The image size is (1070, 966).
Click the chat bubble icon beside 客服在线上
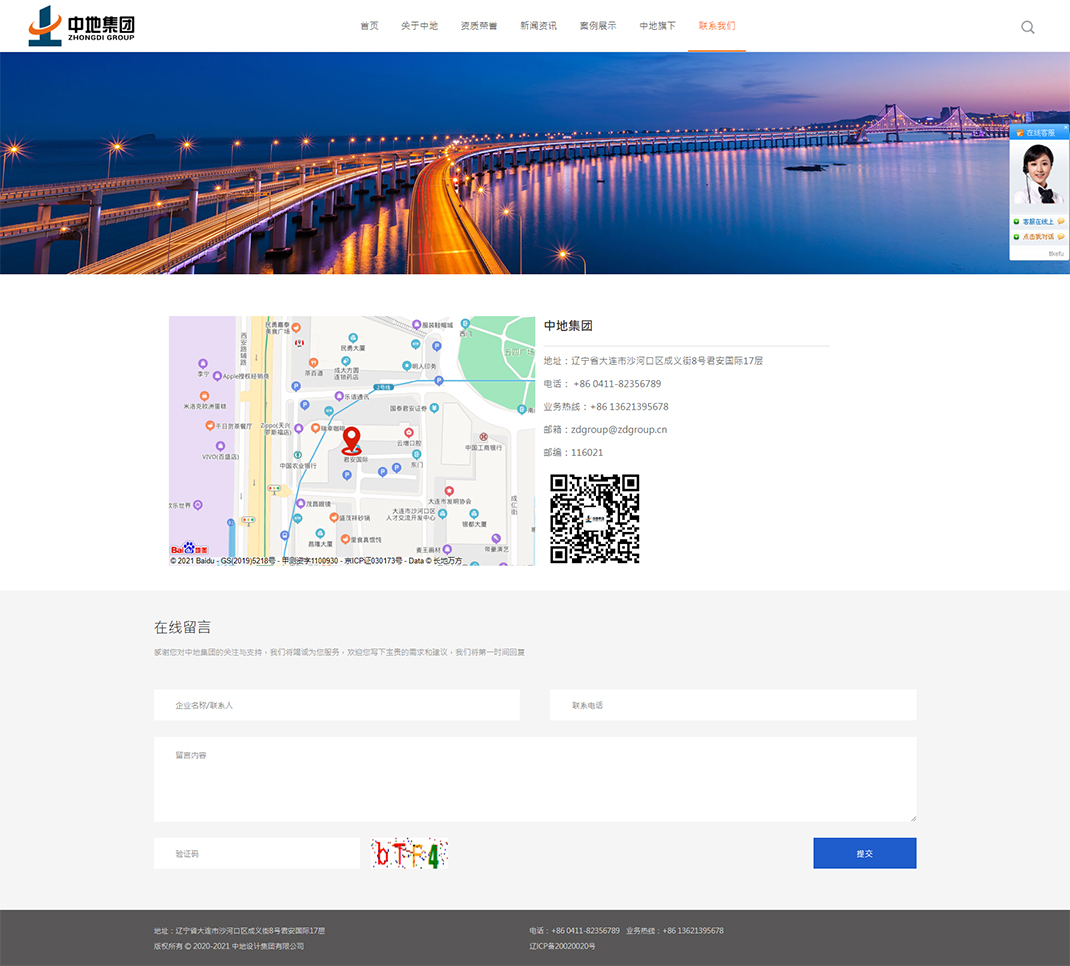click(1060, 222)
